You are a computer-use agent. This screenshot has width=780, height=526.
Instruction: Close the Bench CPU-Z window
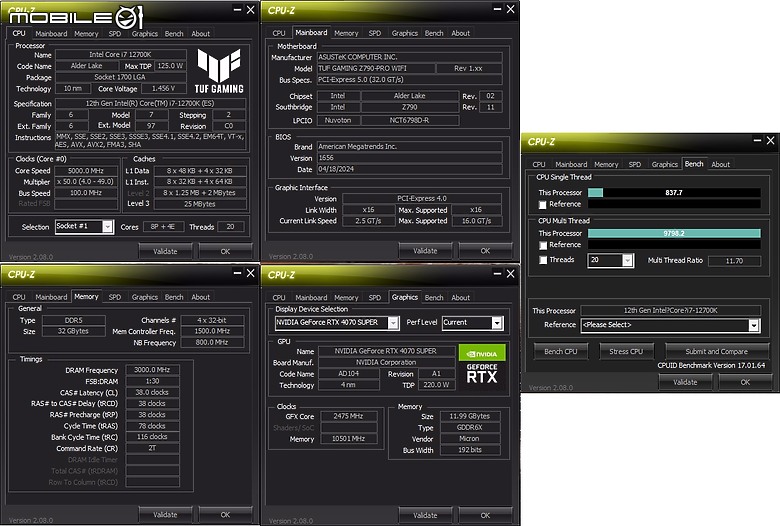(x=770, y=141)
